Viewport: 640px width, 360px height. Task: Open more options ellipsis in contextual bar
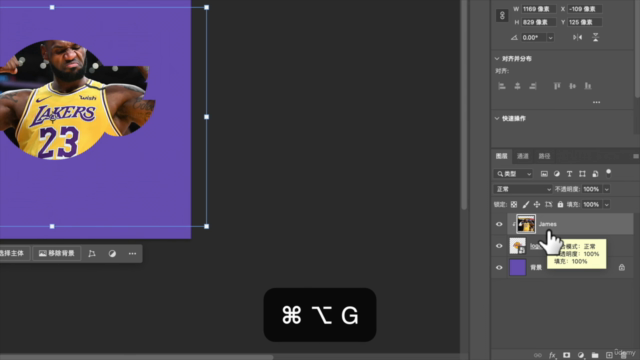click(132, 253)
